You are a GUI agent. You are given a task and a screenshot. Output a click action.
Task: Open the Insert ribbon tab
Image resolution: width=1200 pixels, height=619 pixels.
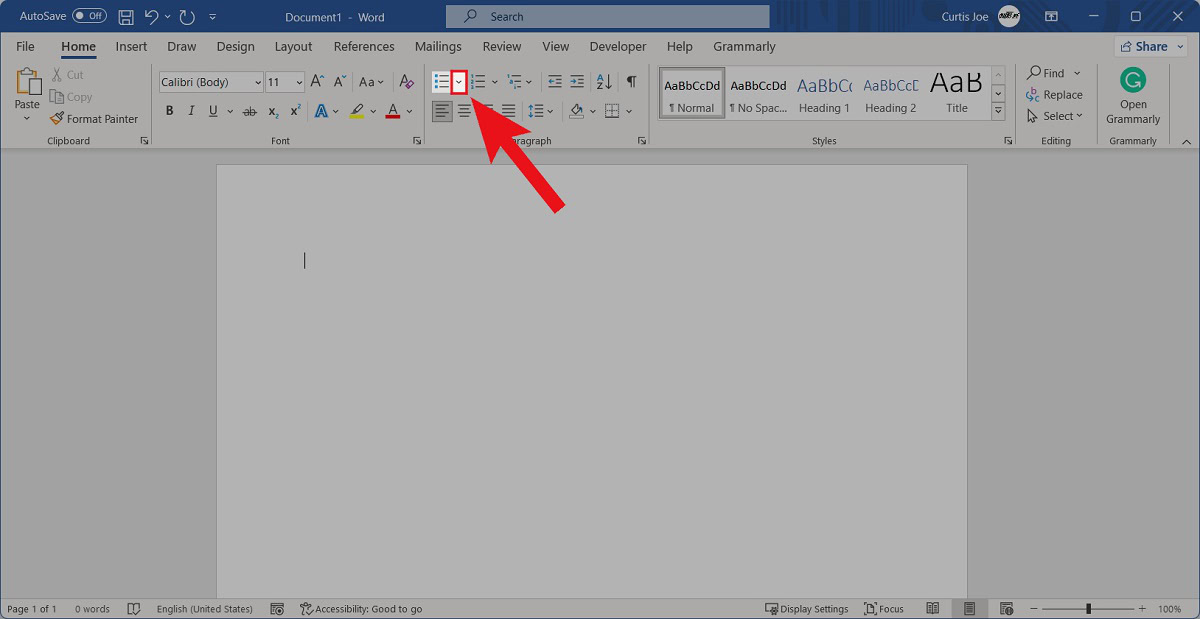point(131,46)
